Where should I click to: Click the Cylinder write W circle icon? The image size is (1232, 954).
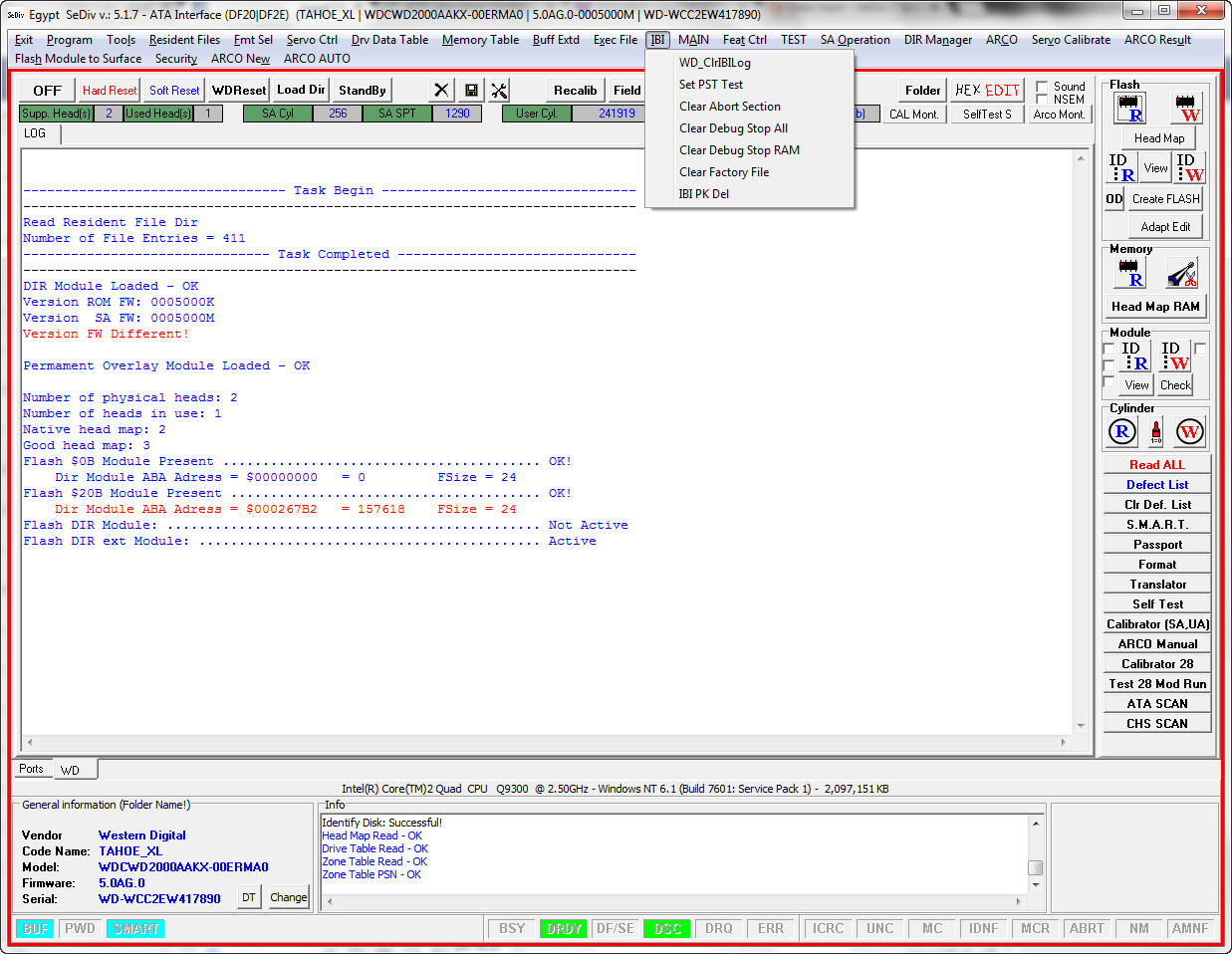(x=1189, y=431)
